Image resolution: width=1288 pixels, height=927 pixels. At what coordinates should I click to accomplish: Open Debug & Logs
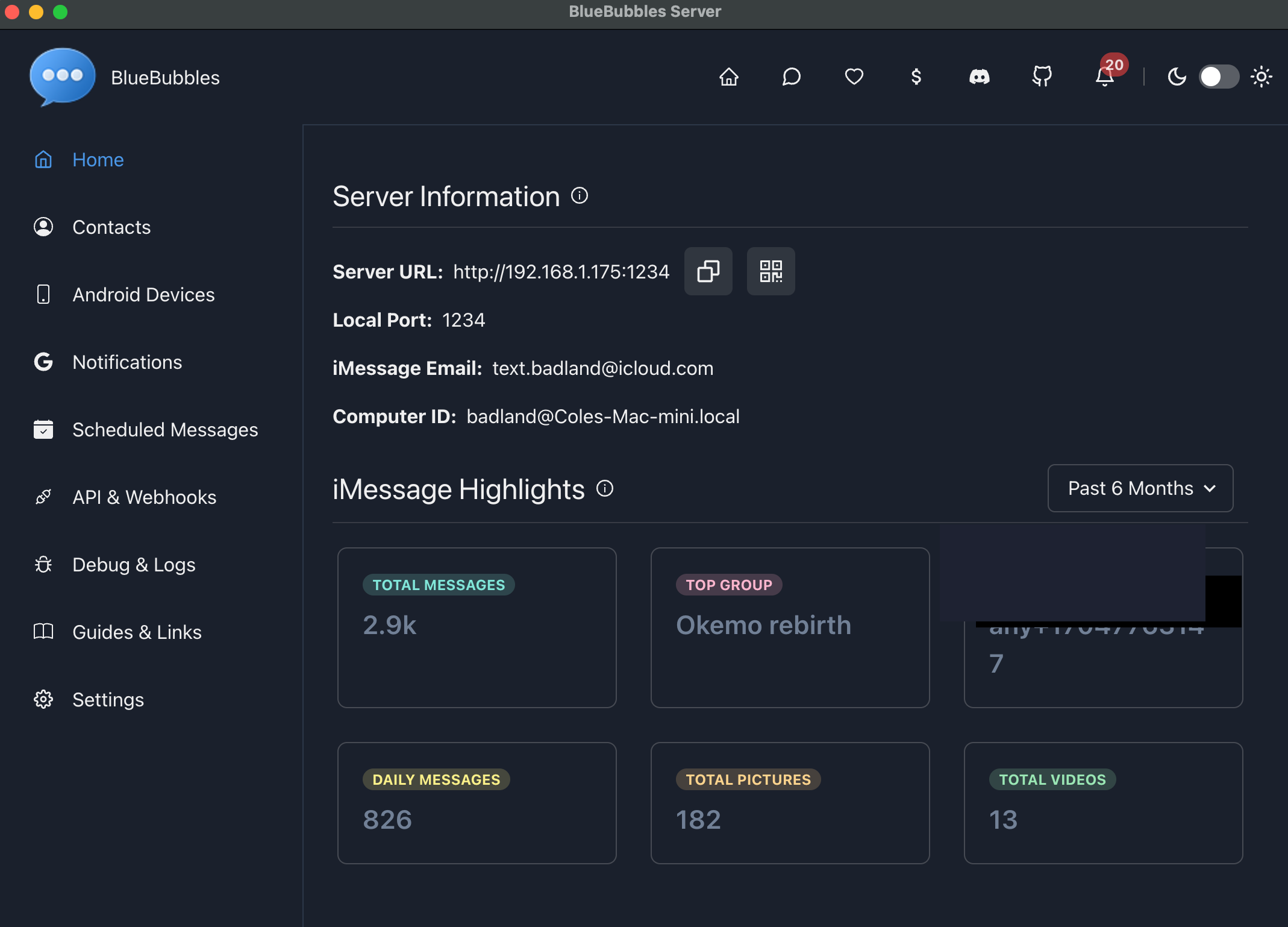pos(134,565)
